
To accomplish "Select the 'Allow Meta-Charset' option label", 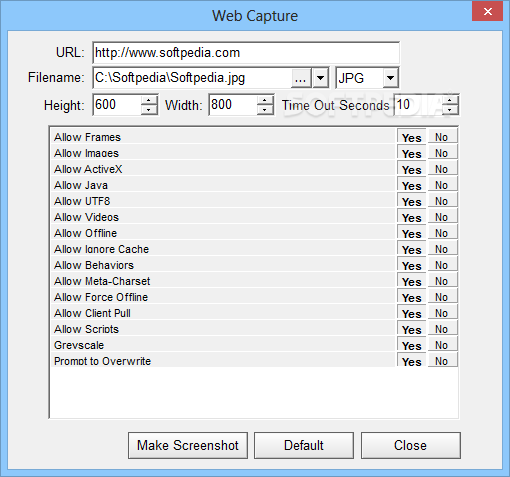I will point(102,281).
